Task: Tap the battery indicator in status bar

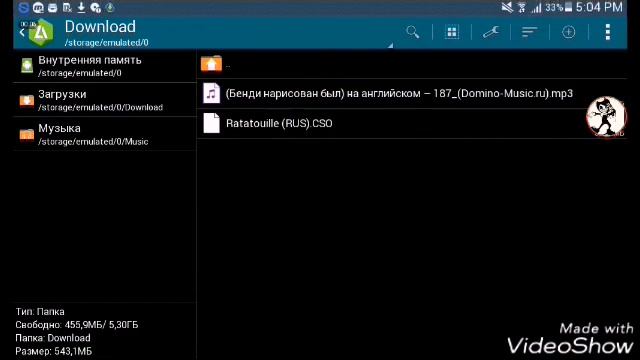Action: tap(568, 7)
